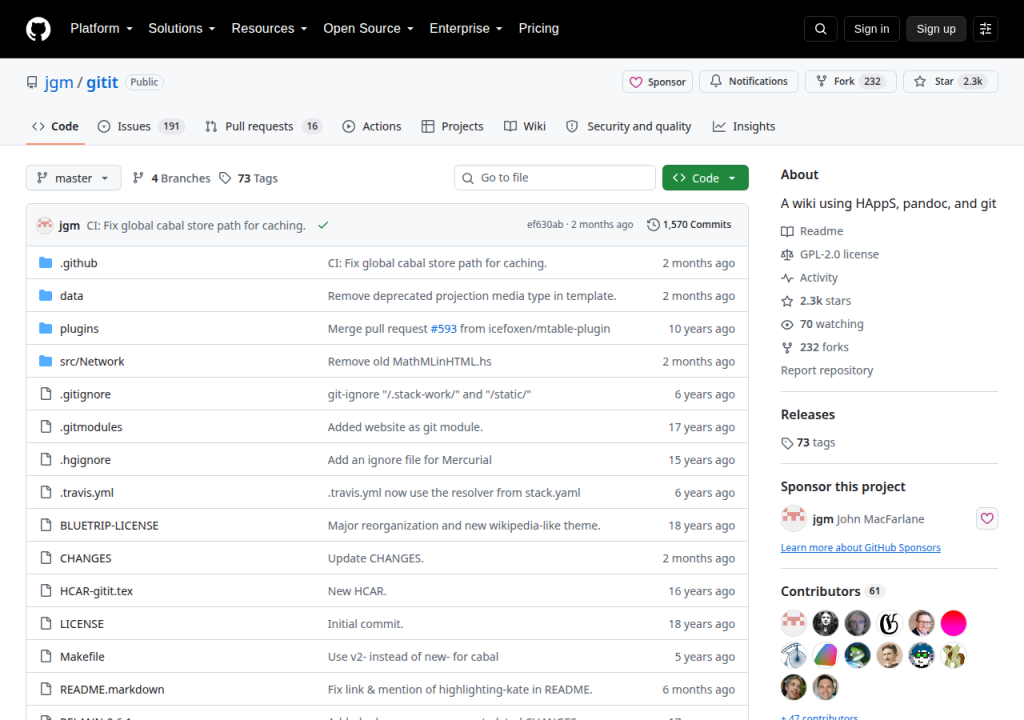Click the Go to file search field
Screen dimensions: 1024x720
click(555, 178)
